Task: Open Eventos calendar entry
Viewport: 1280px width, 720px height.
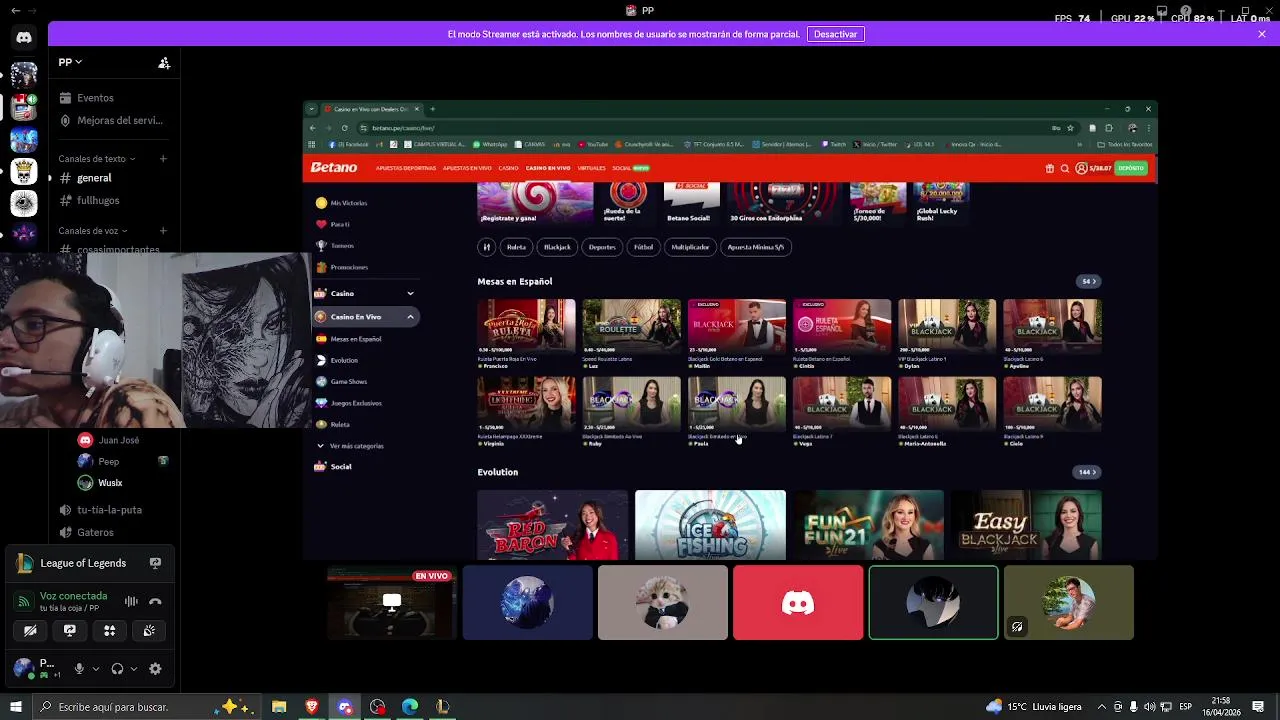Action: pos(95,98)
